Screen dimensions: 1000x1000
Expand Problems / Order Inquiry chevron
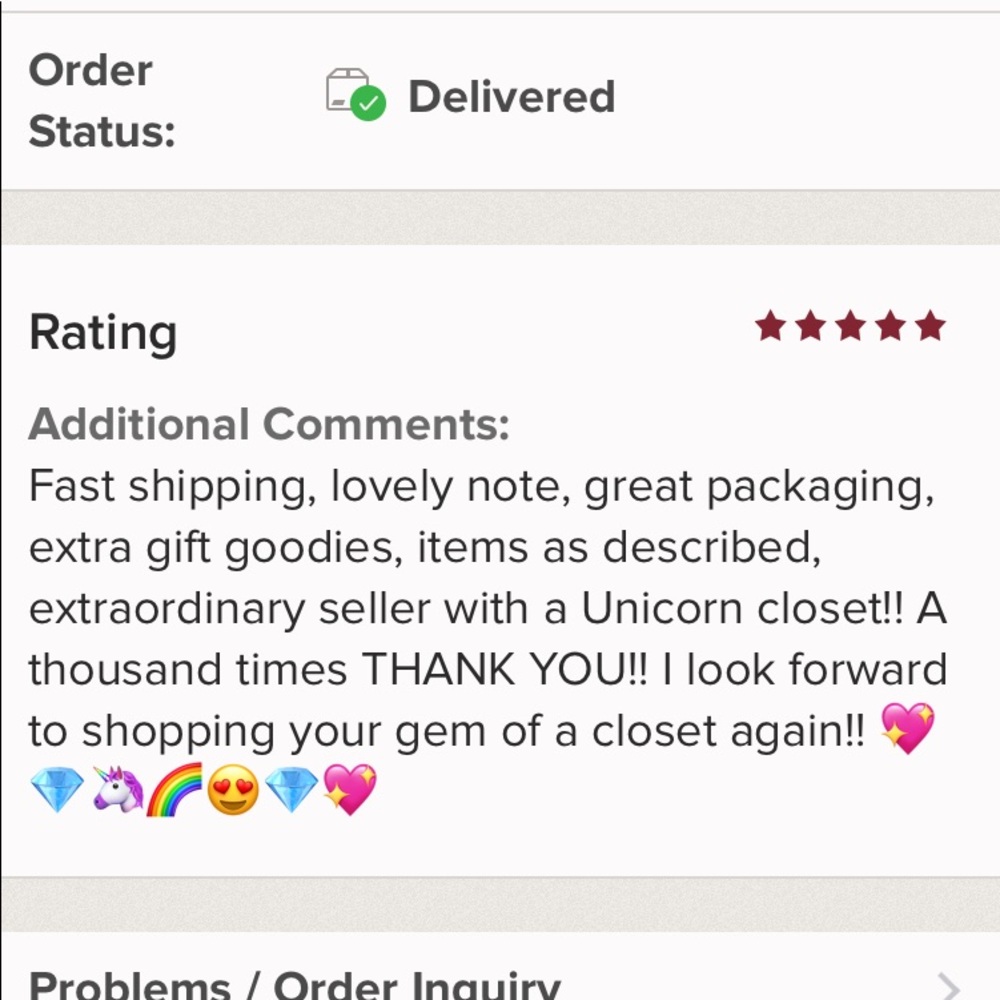click(949, 987)
